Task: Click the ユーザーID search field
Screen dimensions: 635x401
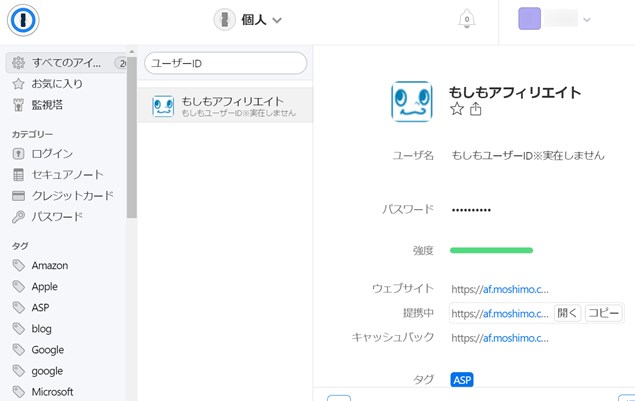Action: tap(226, 63)
